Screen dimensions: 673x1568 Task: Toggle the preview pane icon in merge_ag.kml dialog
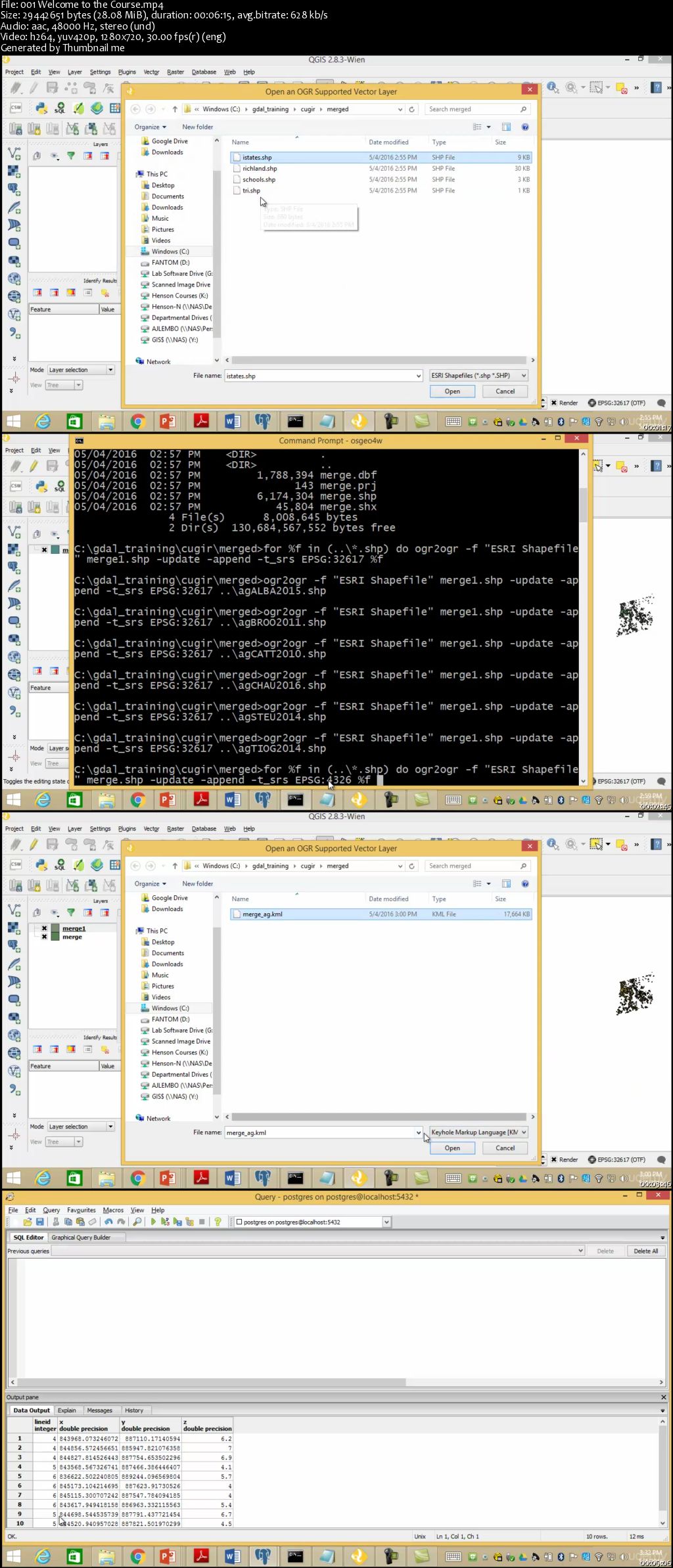coord(506,884)
